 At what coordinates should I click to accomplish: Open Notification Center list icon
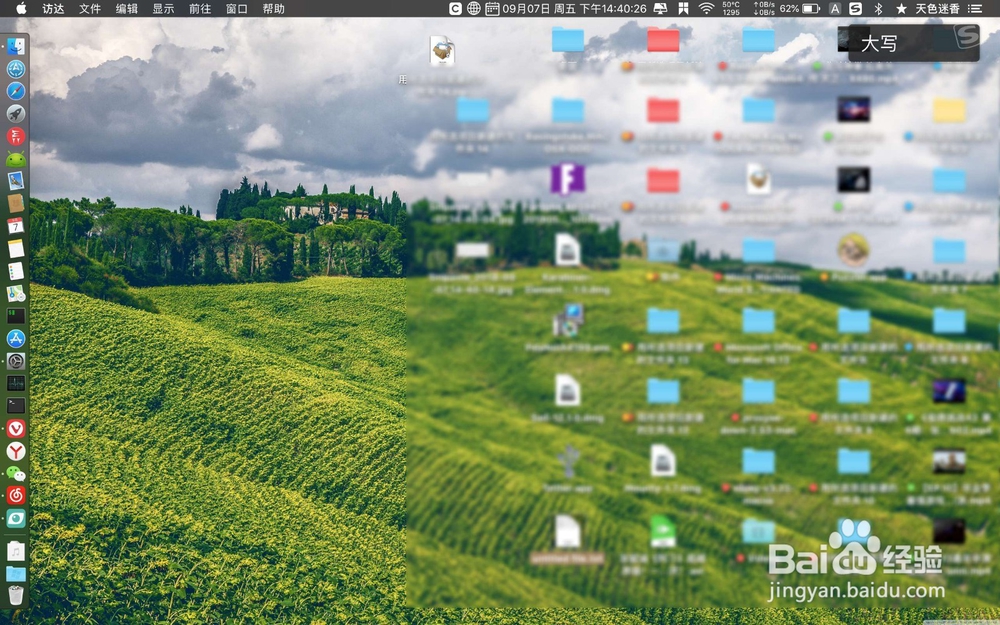[975, 8]
